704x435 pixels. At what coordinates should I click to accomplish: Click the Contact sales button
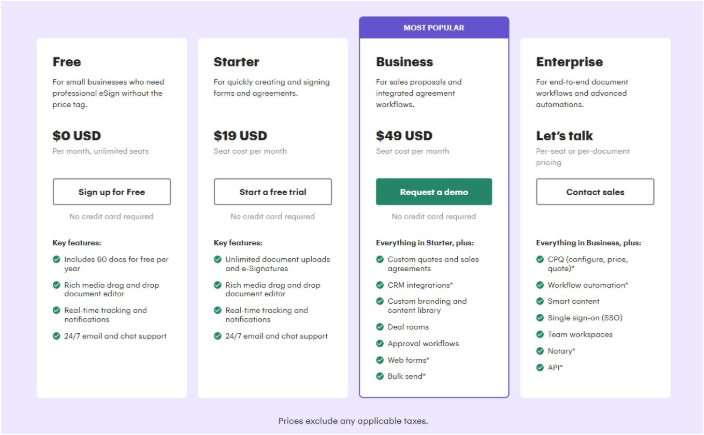[x=595, y=191]
